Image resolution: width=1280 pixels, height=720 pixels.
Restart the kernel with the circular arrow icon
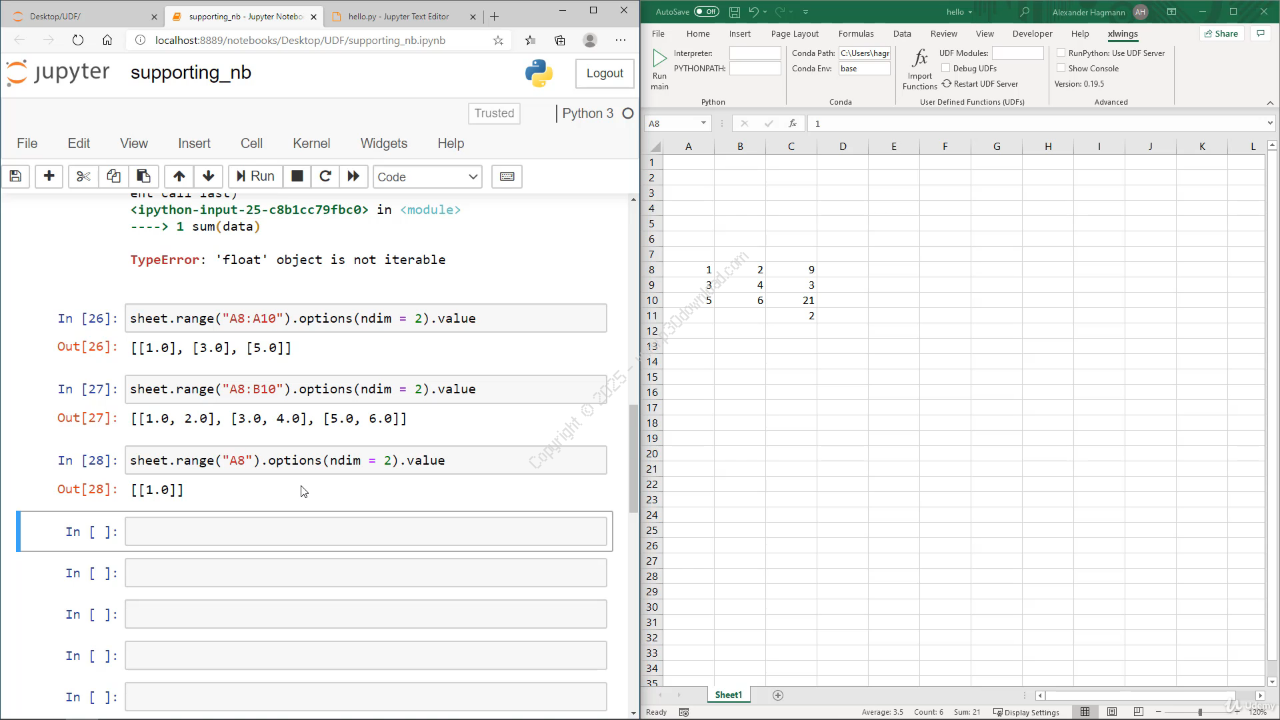coord(325,176)
